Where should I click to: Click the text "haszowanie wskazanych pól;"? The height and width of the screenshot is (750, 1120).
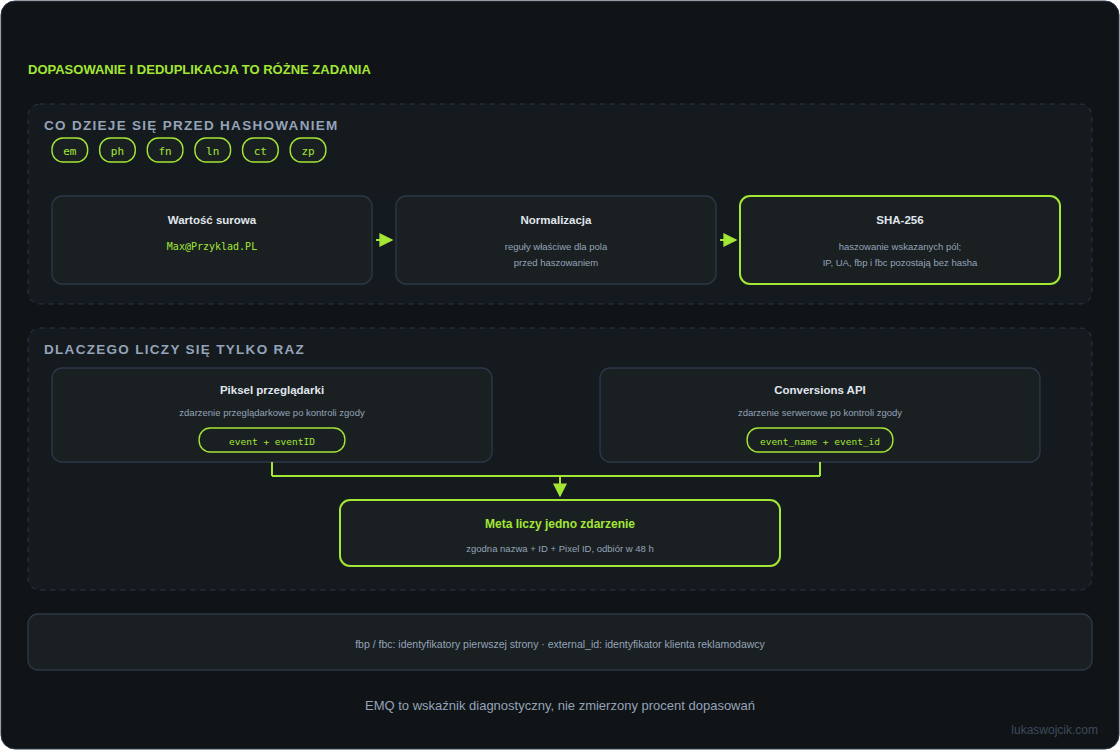click(900, 246)
